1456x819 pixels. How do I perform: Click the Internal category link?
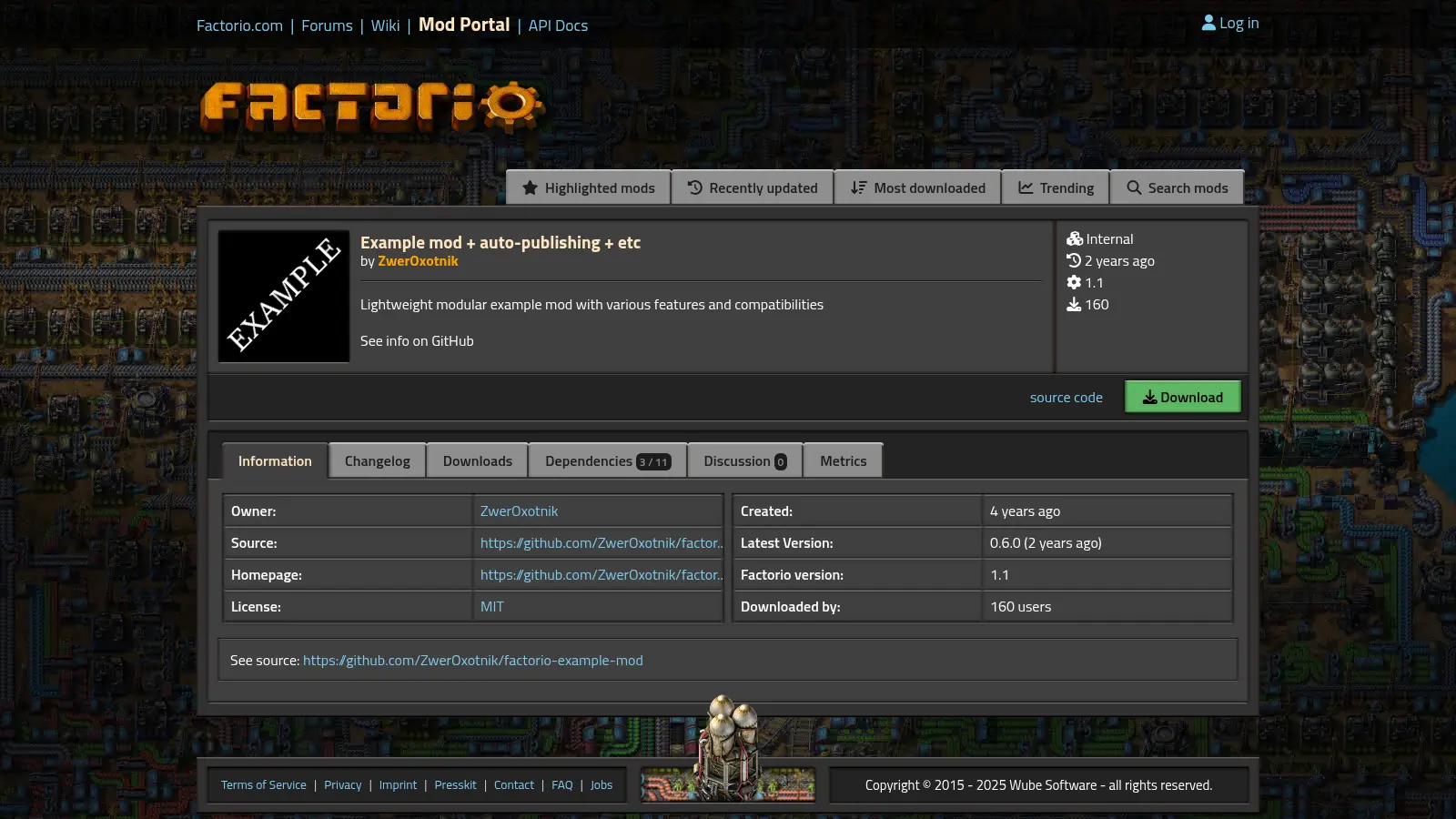point(1109,238)
